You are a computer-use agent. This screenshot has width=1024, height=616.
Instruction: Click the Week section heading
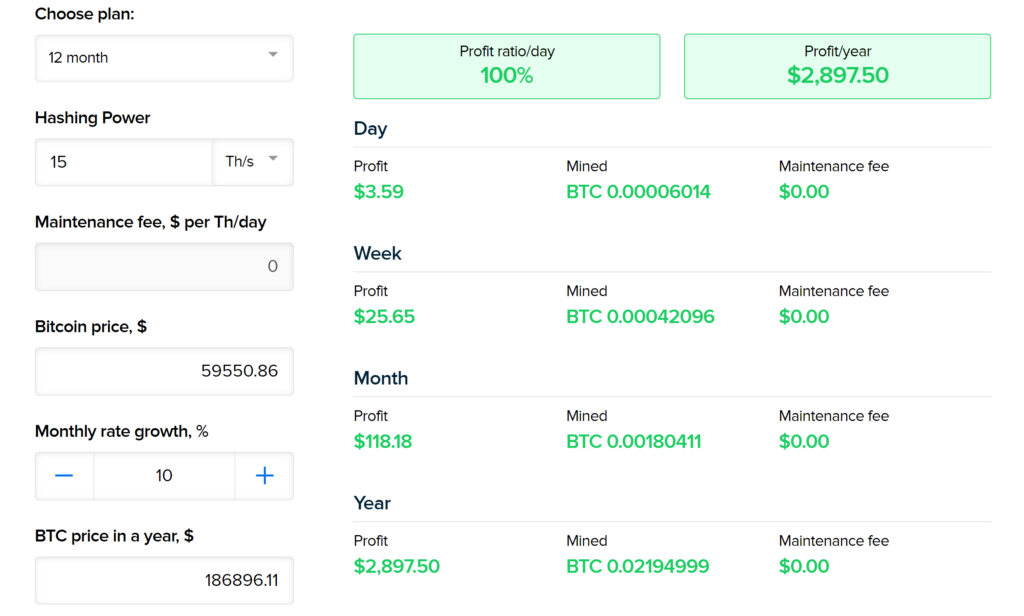coord(377,253)
